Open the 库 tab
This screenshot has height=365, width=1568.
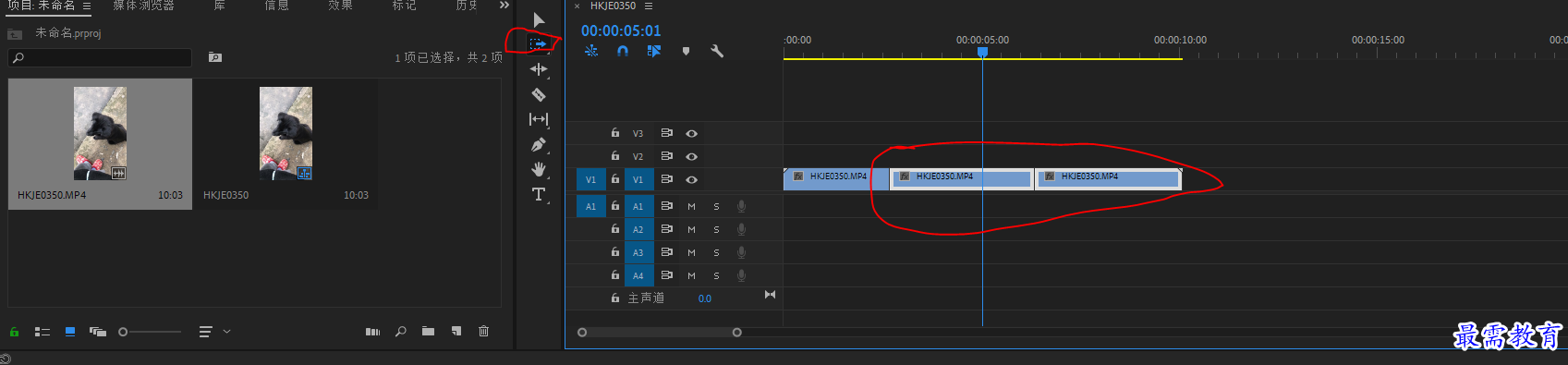[219, 6]
